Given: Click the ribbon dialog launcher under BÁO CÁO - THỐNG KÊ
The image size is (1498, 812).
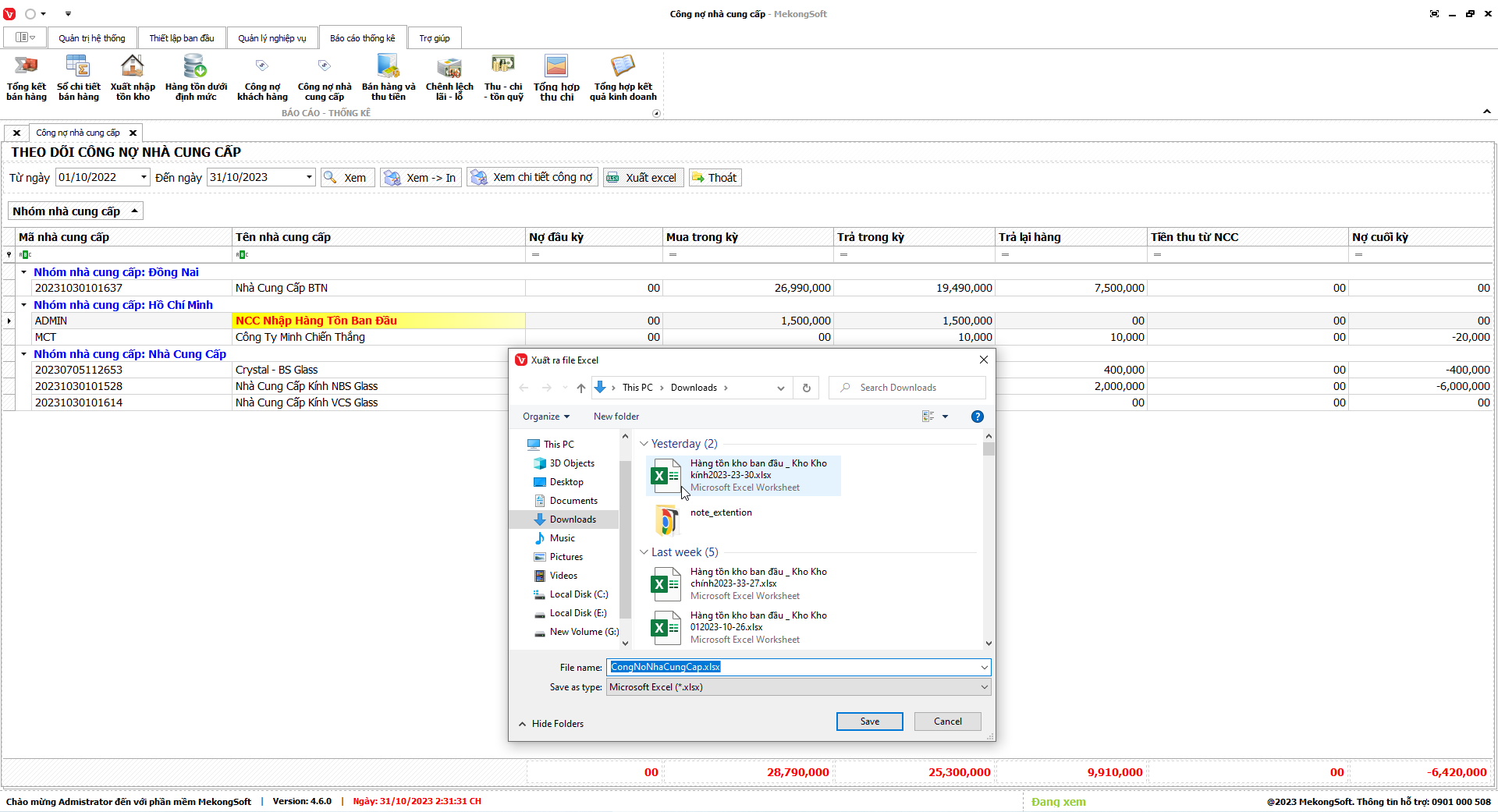Looking at the screenshot, I should click(x=656, y=113).
